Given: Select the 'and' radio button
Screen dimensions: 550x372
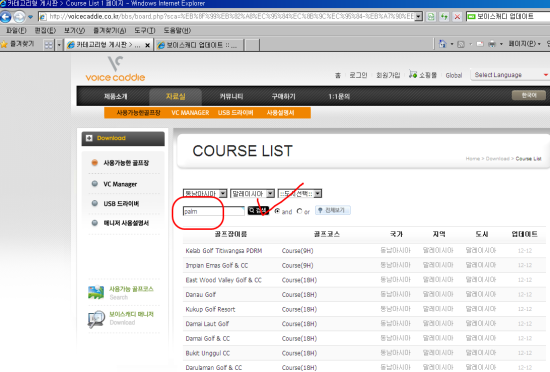Looking at the screenshot, I should click(x=277, y=211).
